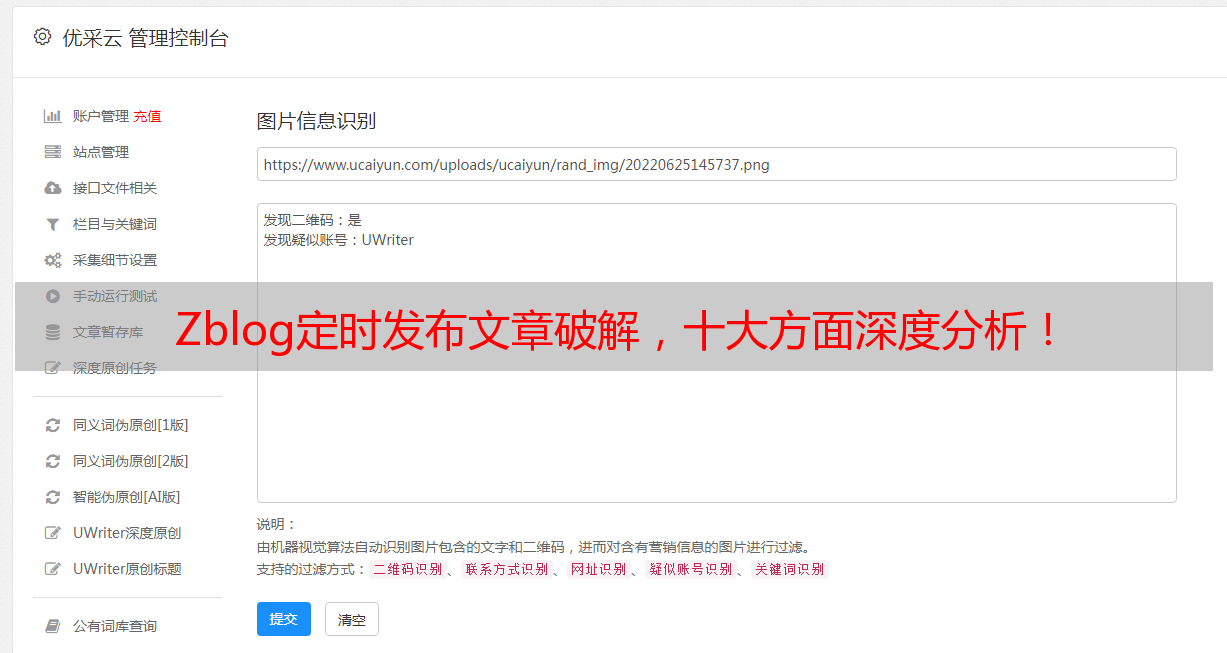Click the edit icon for UWriter深度原创

[x=53, y=533]
